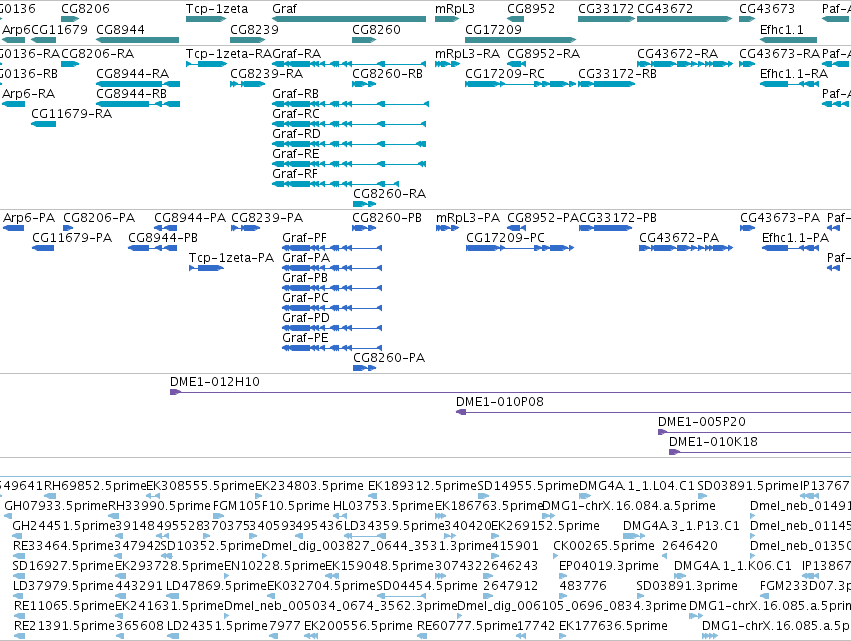This screenshot has width=851, height=641.
Task: Click the CG33172 gene feature
Action: (606, 19)
